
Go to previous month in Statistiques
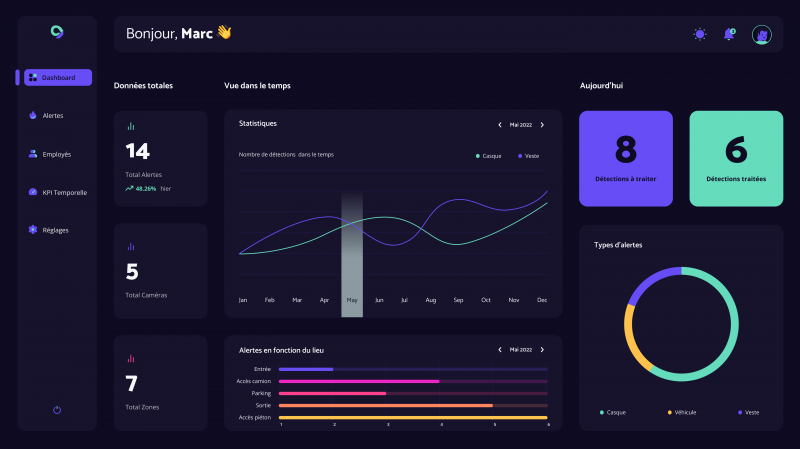(x=500, y=125)
